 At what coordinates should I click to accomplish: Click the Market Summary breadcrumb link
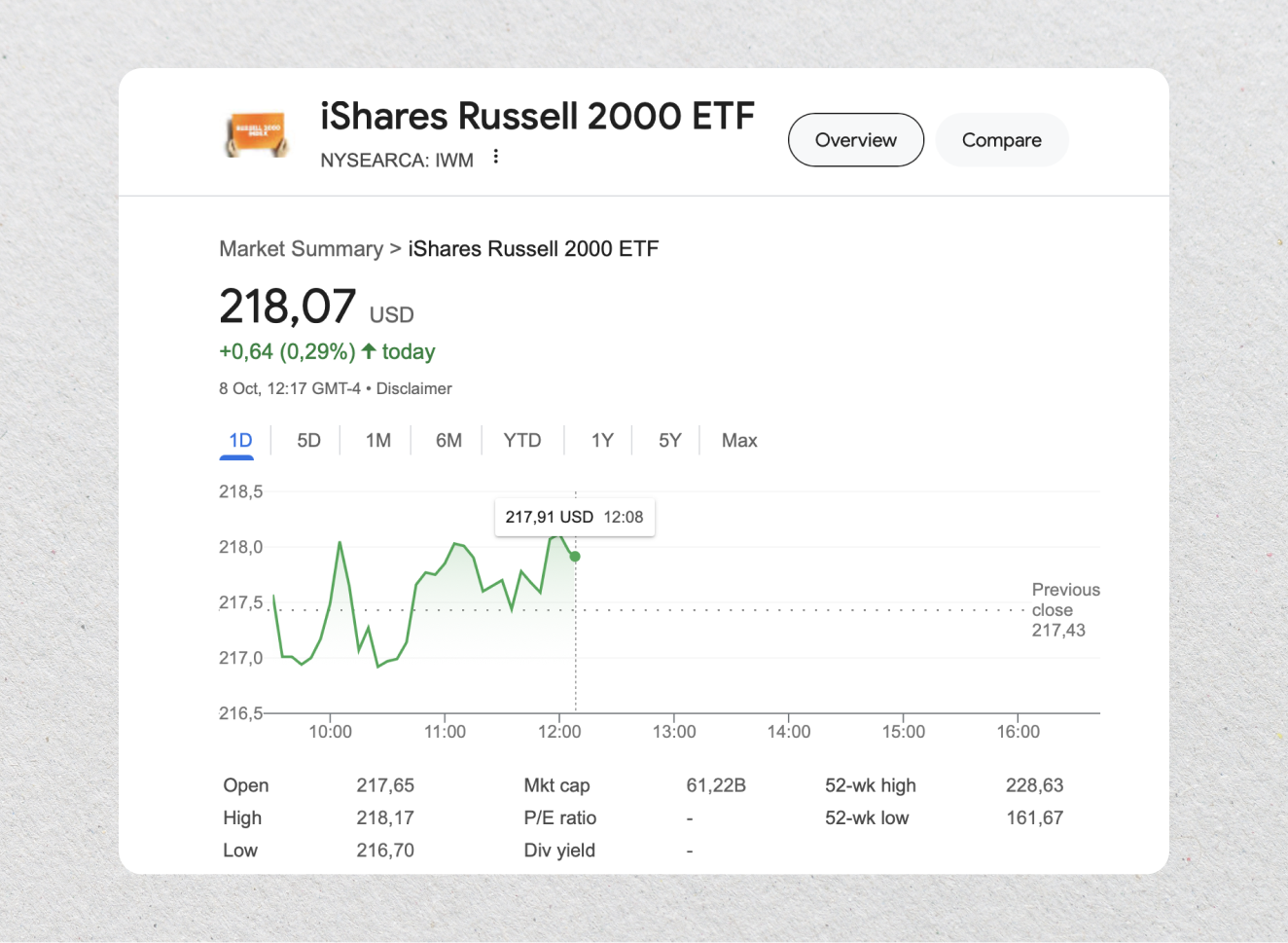(x=301, y=249)
